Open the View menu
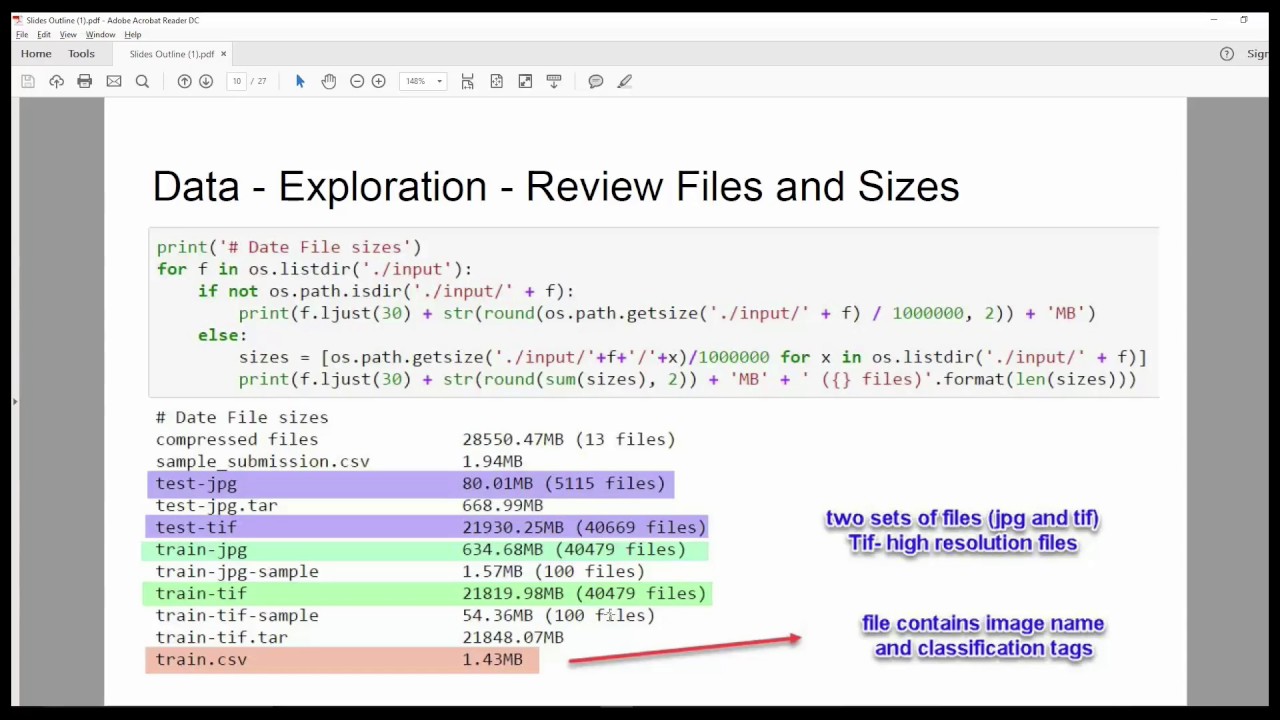Viewport: 1280px width, 720px height. tap(68, 35)
